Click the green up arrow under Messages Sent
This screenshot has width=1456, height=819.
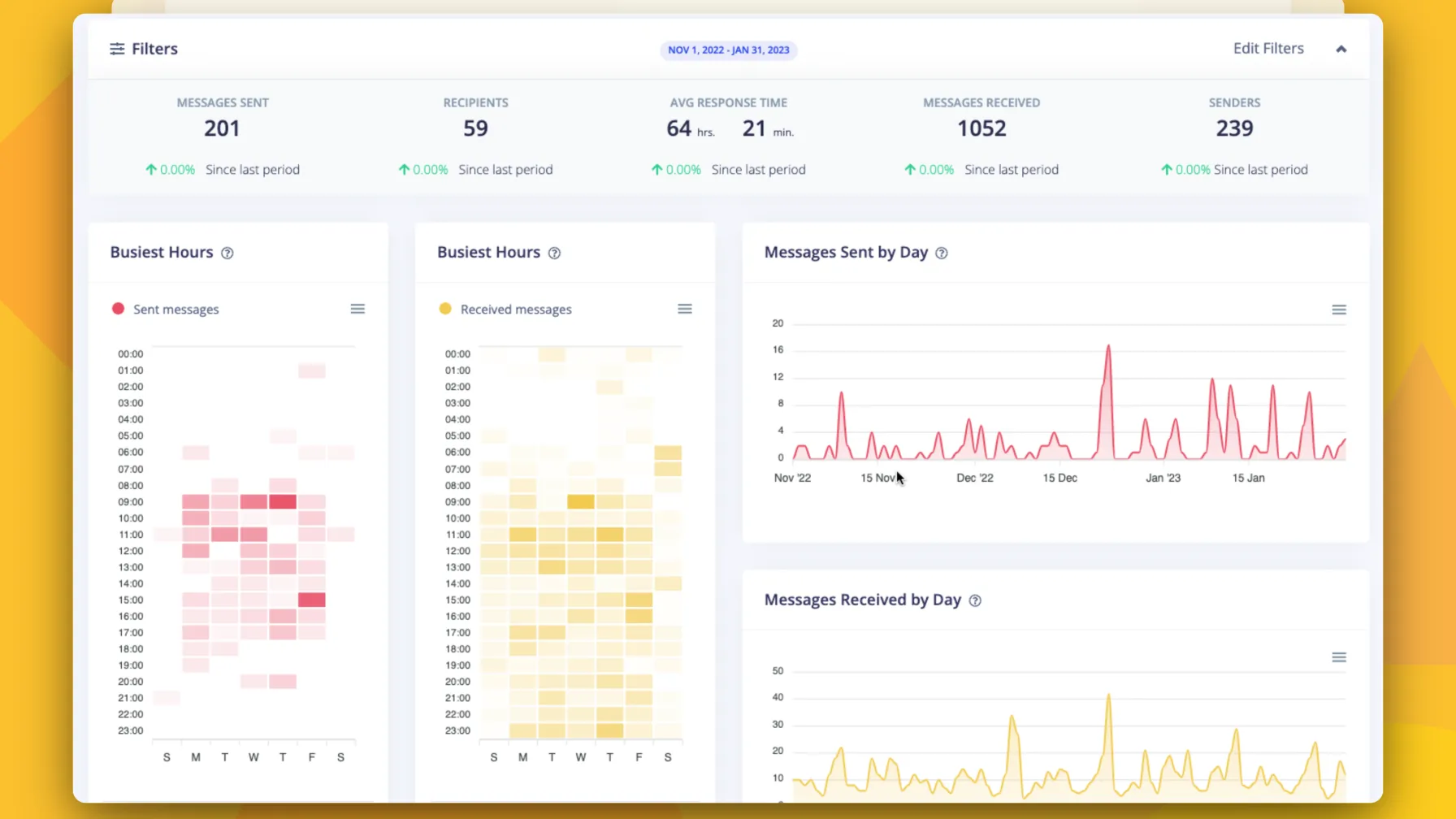click(150, 170)
